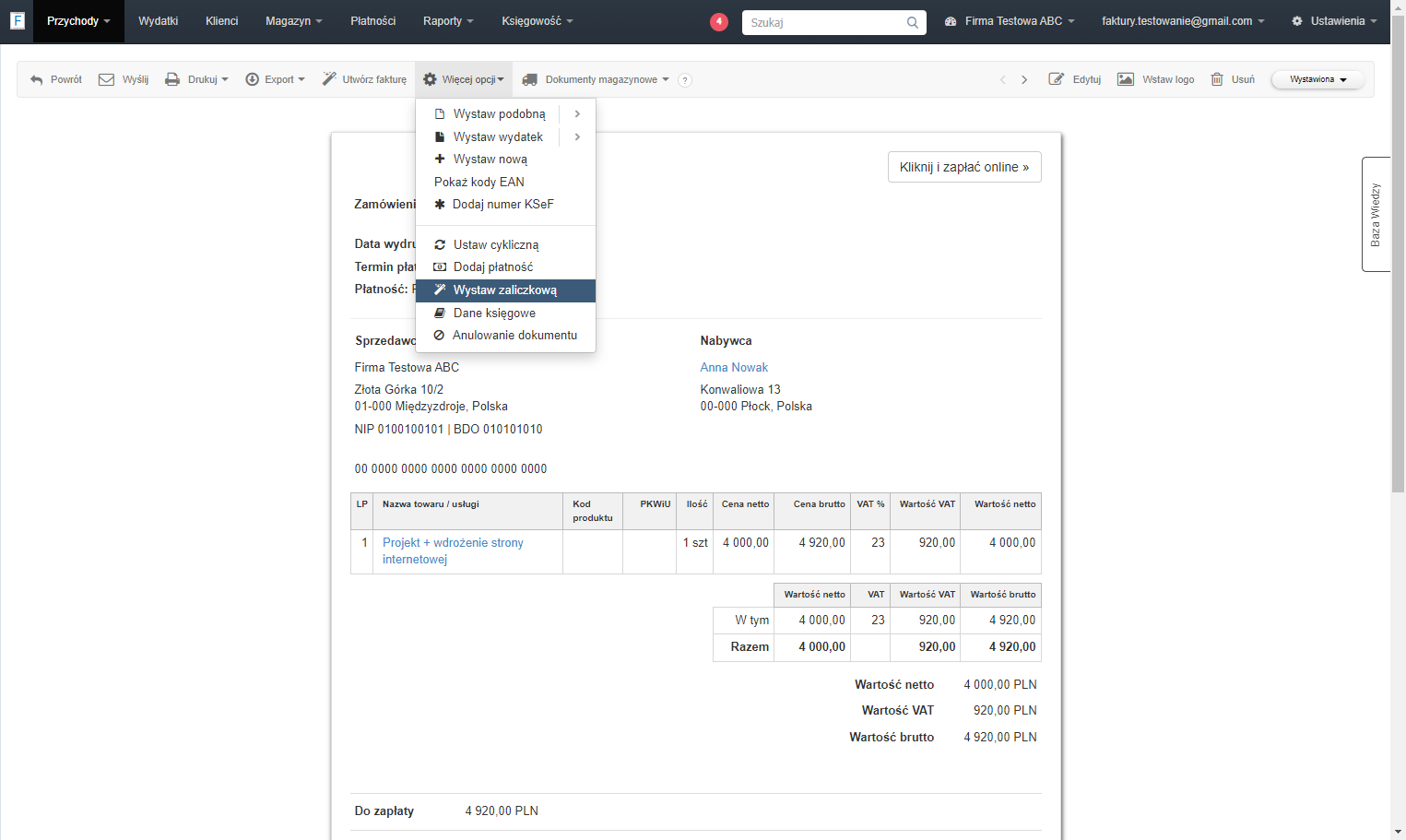
Task: Open the Przychody dropdown menu
Action: pyautogui.click(x=78, y=21)
